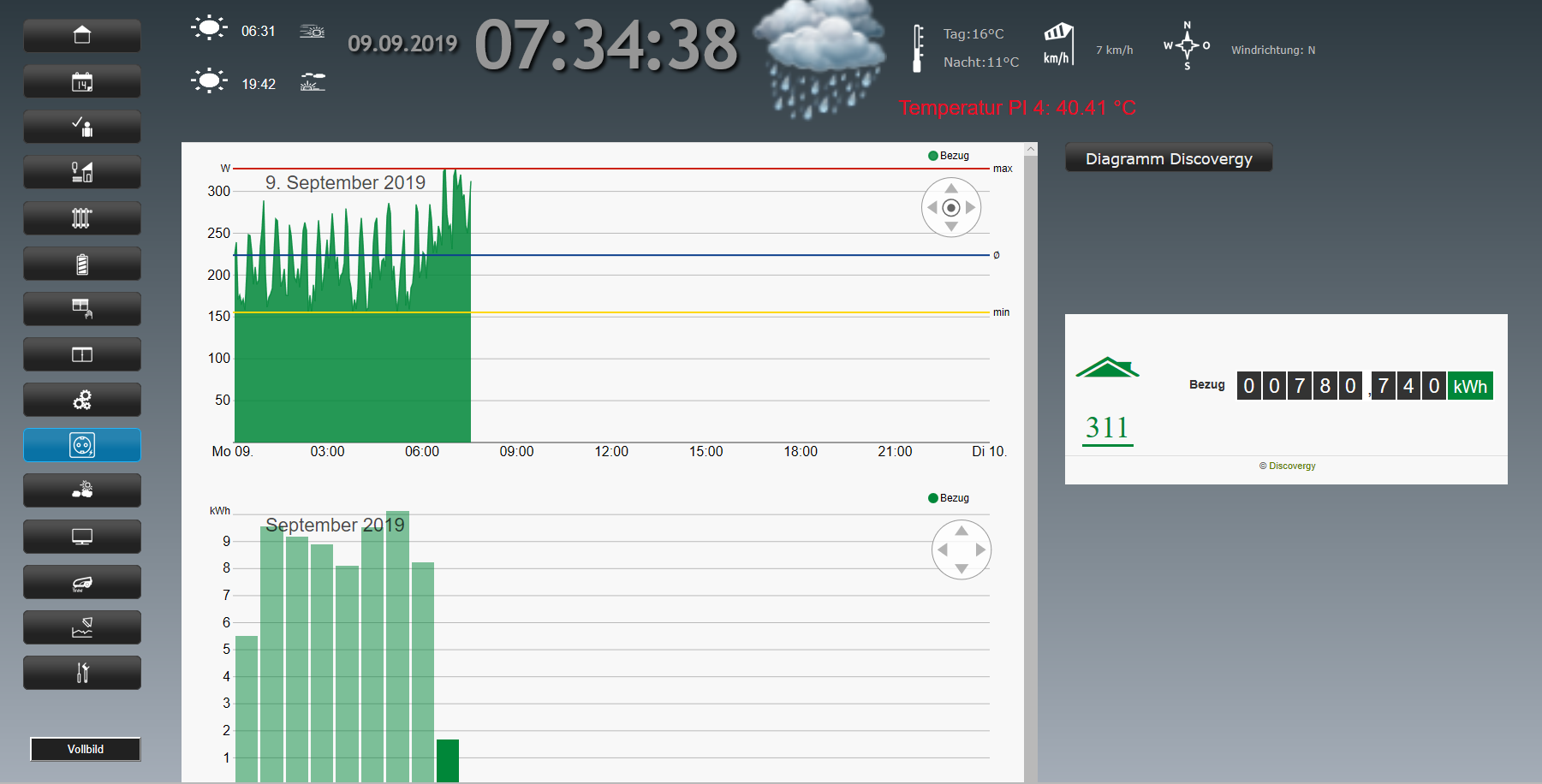
Task: Click the 311 watt power reading
Action: 1107,428
